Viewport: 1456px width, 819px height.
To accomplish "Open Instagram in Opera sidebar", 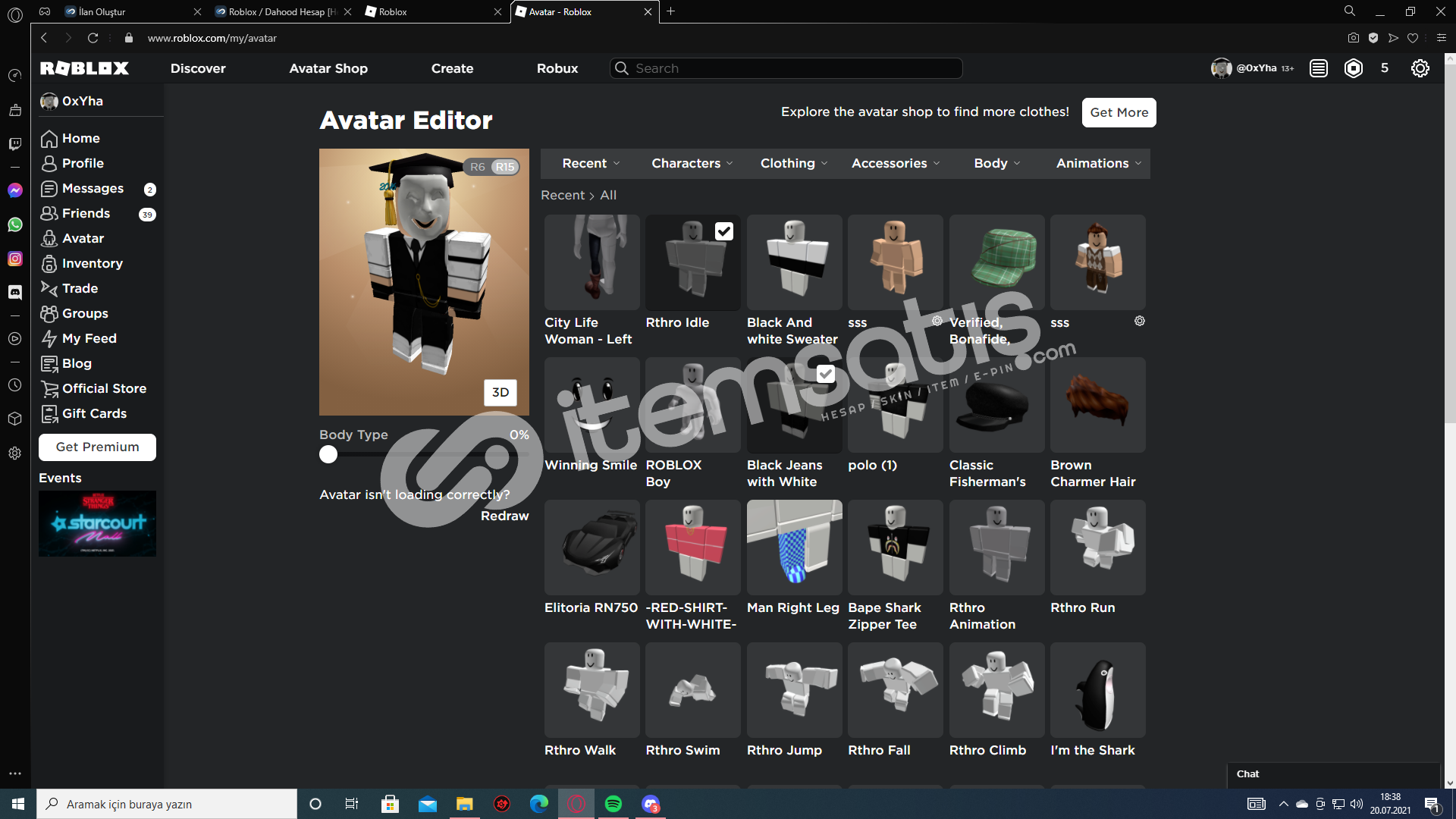I will click(14, 259).
